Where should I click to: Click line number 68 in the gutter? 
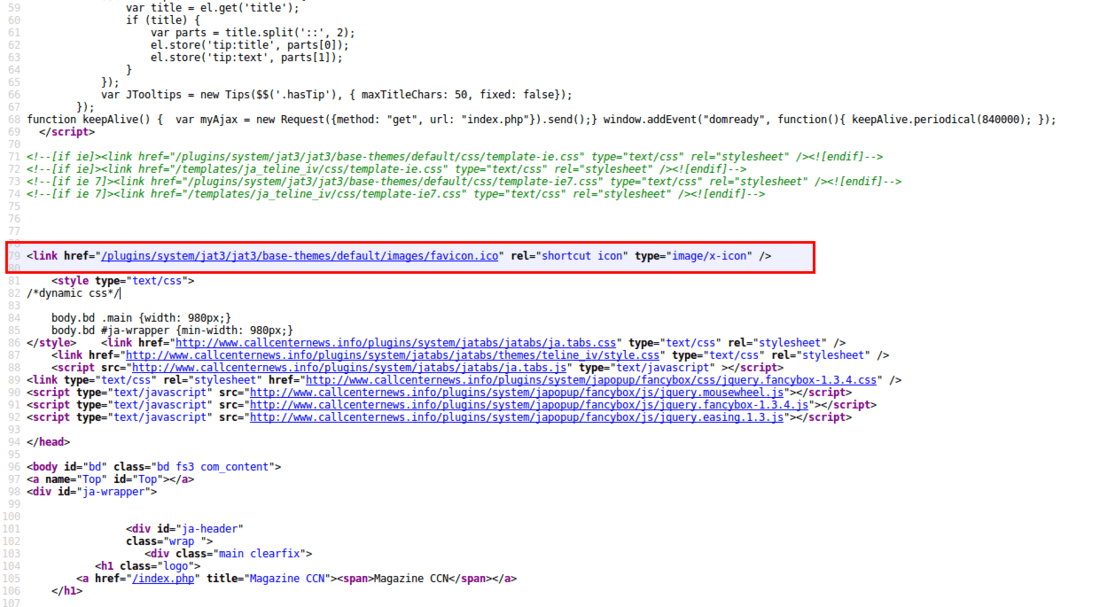pos(14,120)
